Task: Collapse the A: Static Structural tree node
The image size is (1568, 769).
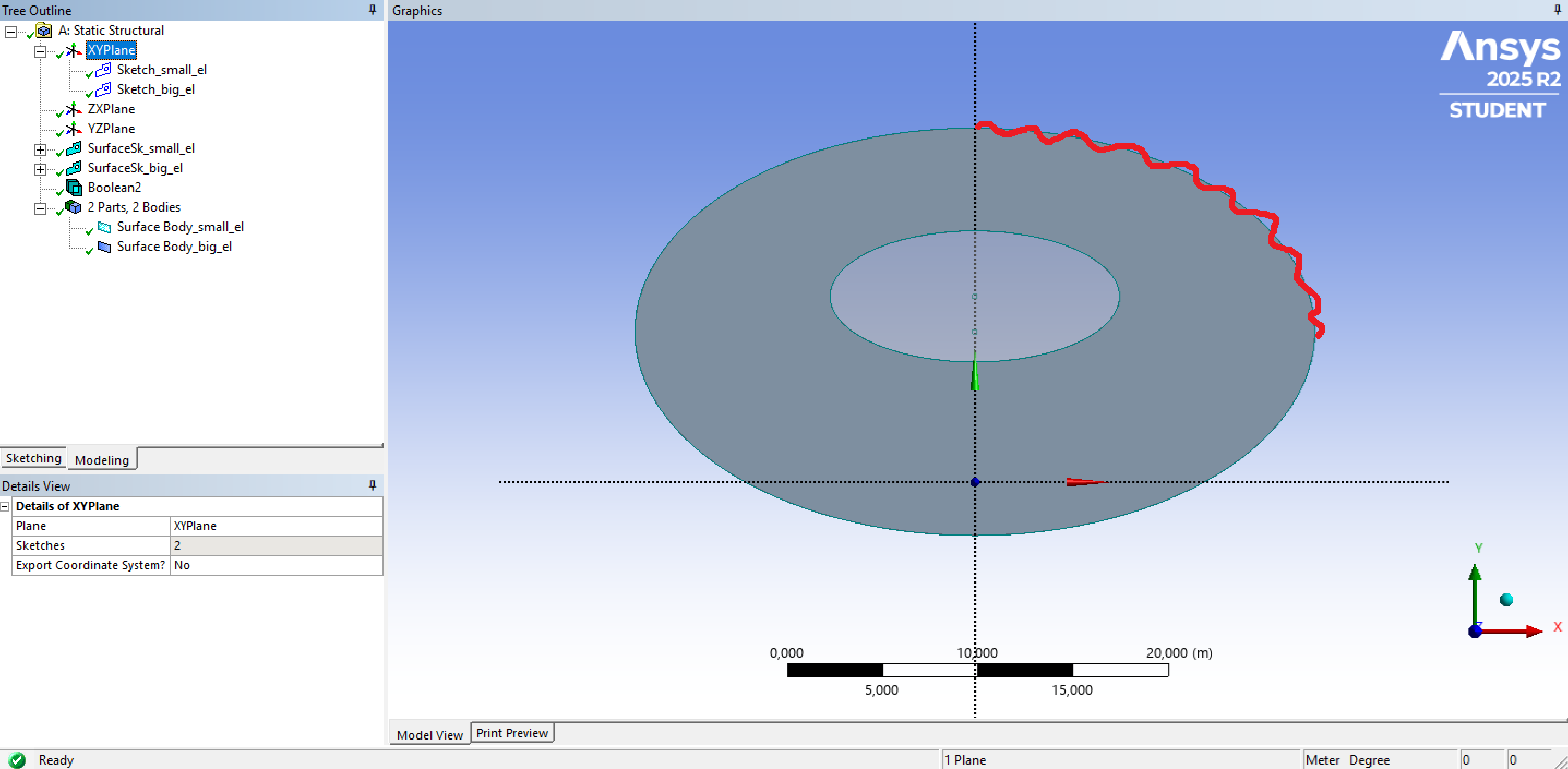Action: tap(10, 31)
